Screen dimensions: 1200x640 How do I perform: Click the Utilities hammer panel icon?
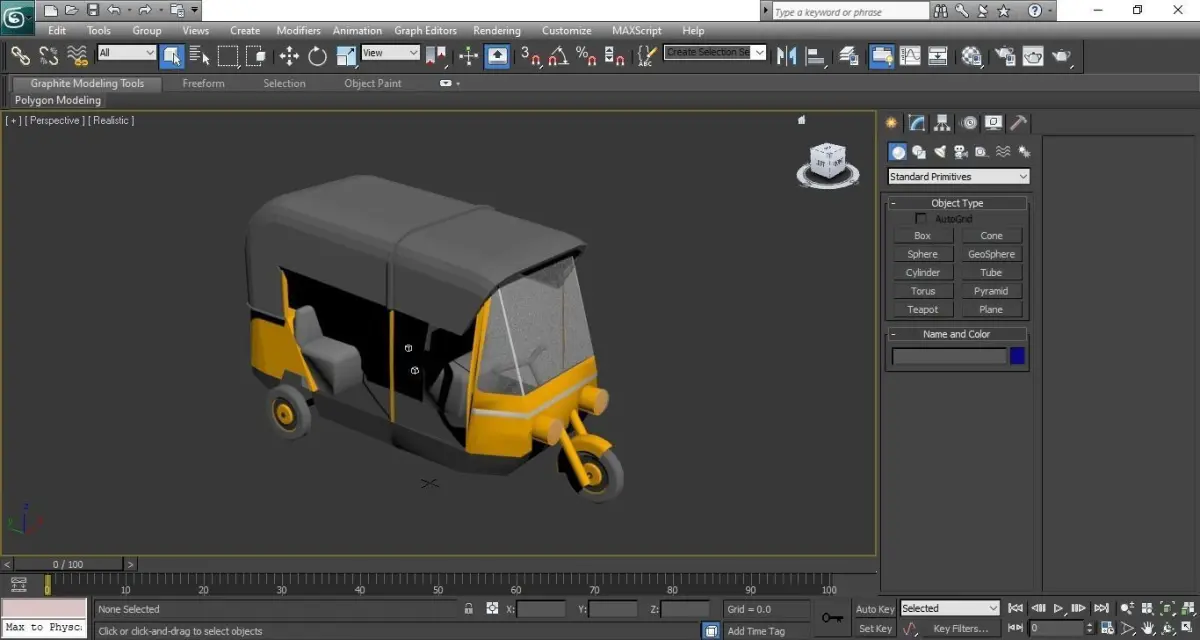tap(1018, 123)
